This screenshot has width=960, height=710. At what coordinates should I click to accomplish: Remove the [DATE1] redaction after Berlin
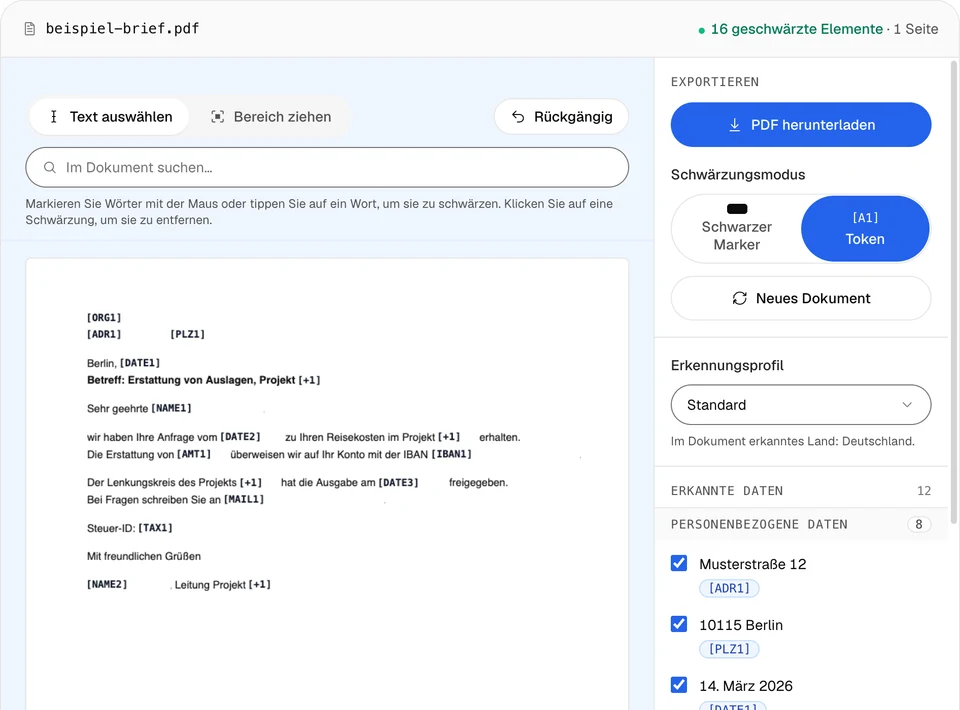(x=140, y=363)
